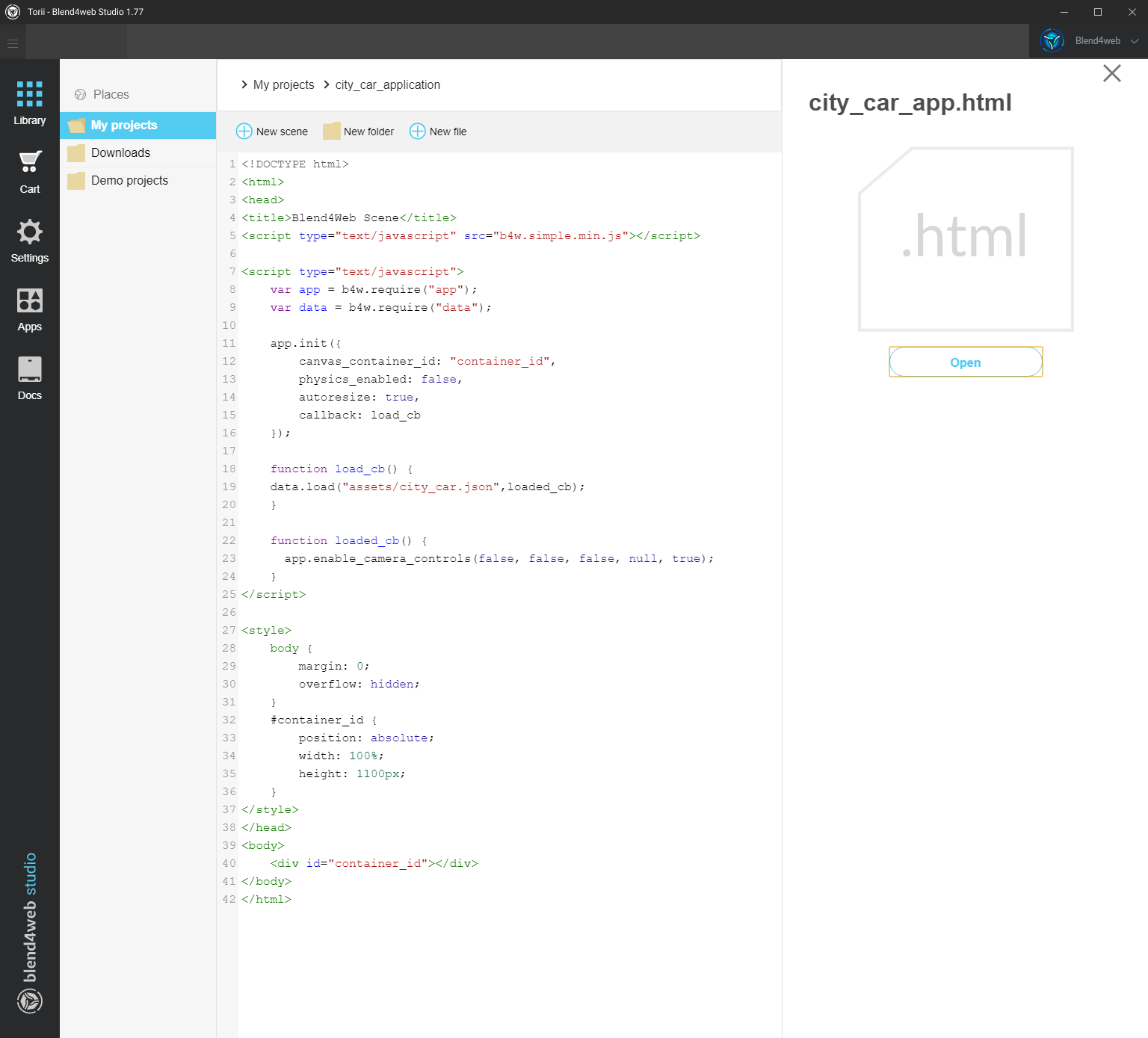The image size is (1148, 1038).
Task: Click the 'var data' declaration line
Action: [x=381, y=308]
